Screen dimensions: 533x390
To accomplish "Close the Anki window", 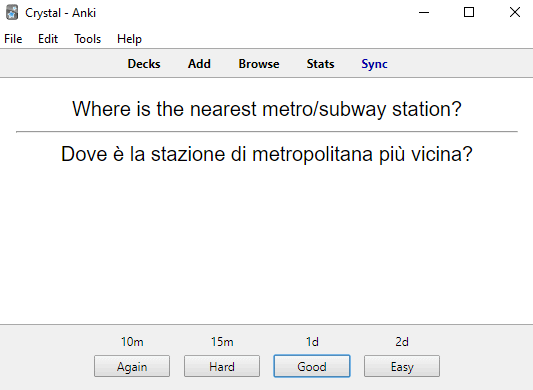I will pyautogui.click(x=515, y=13).
